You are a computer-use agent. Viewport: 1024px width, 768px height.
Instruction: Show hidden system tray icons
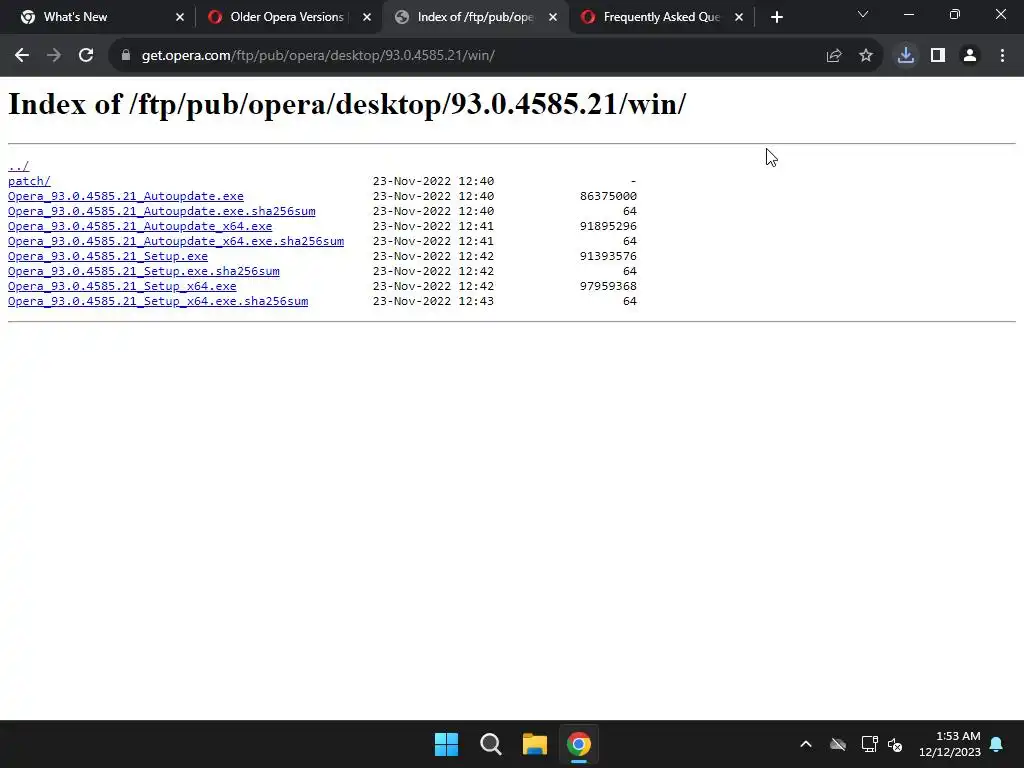pos(806,744)
